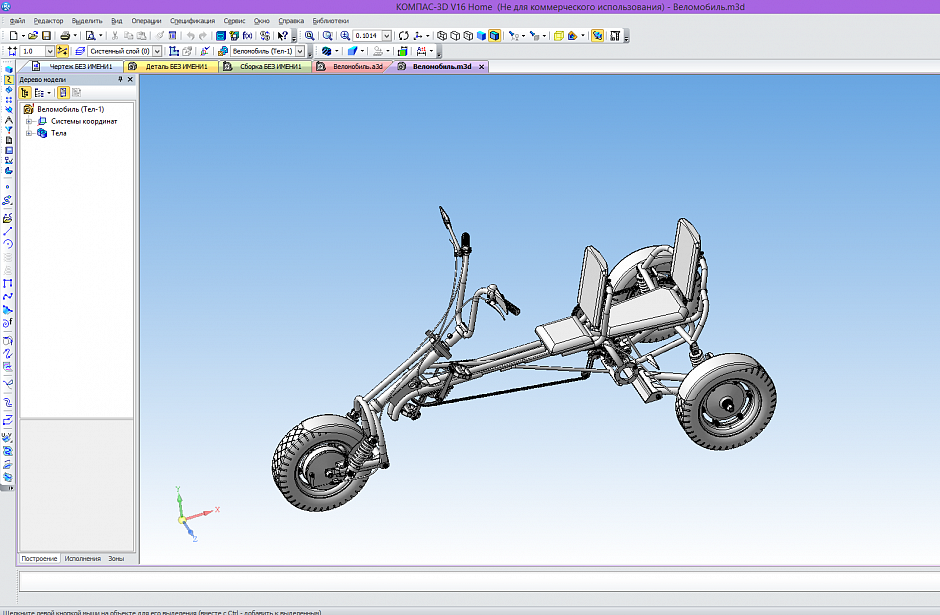
Task: Open the context help arrow-question icon
Action: pos(283,36)
